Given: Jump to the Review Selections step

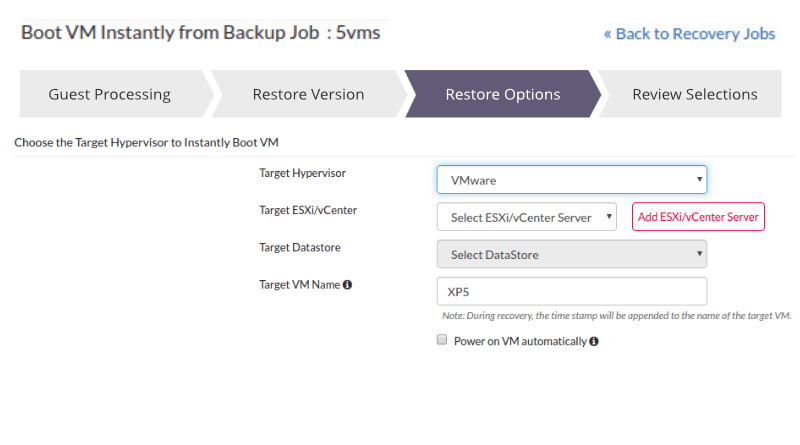Looking at the screenshot, I should pos(694,95).
